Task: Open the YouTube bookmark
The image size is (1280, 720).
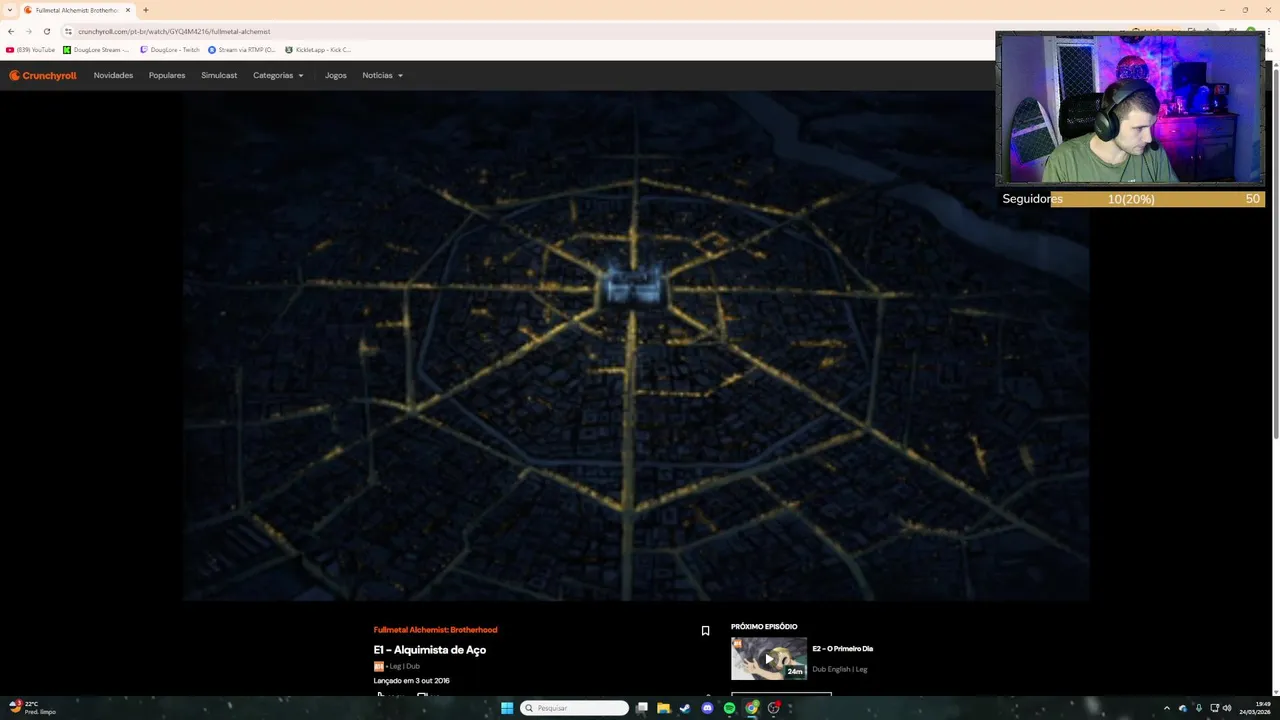Action: click(30, 49)
